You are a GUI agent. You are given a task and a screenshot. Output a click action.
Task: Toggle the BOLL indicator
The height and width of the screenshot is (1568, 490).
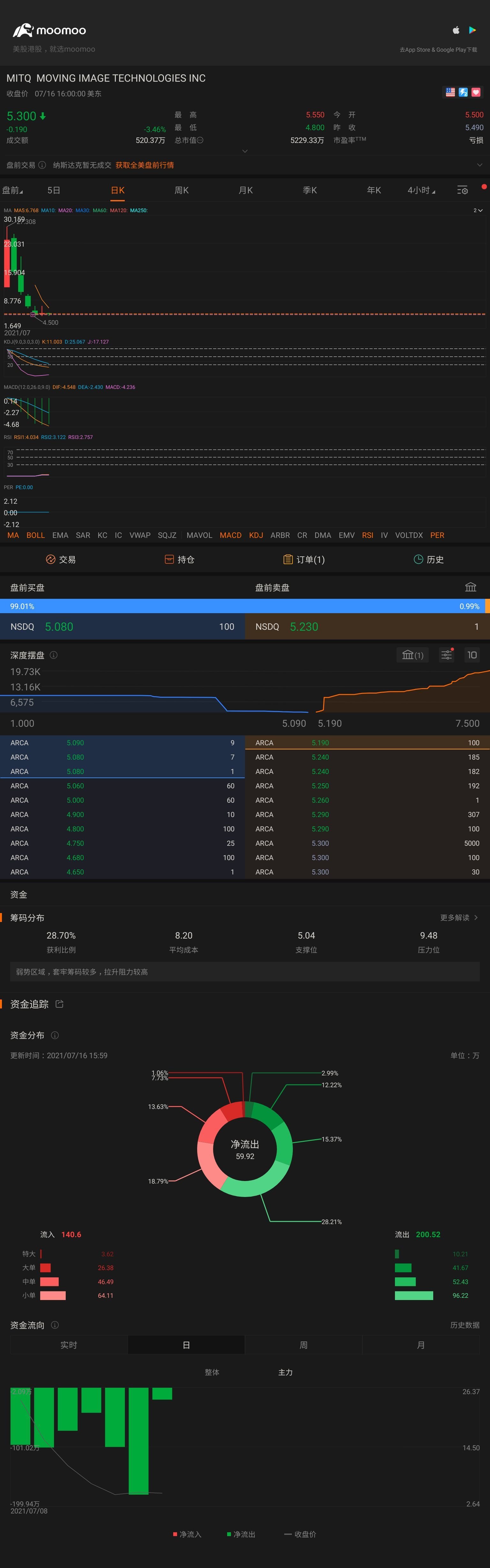tap(35, 535)
